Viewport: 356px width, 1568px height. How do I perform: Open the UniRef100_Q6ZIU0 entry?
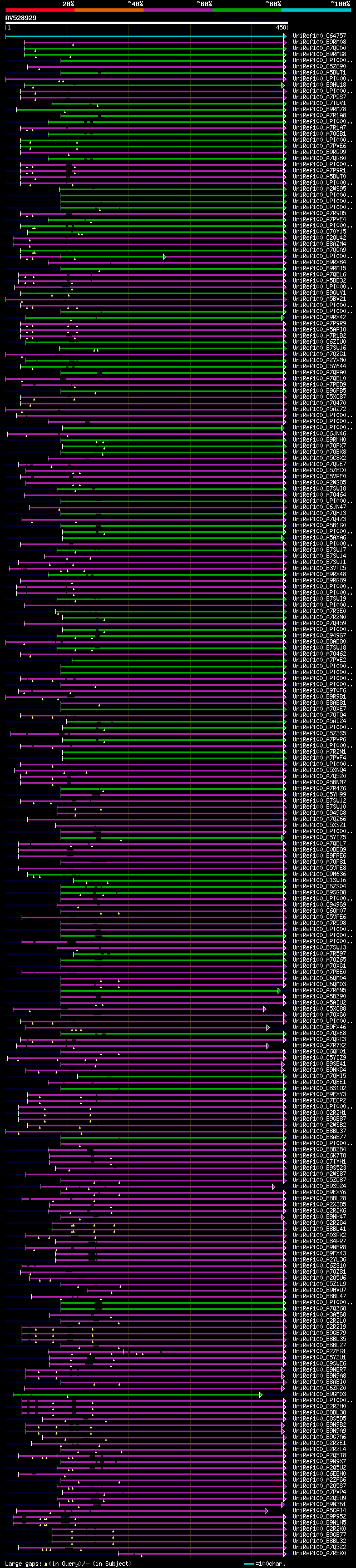point(319,342)
